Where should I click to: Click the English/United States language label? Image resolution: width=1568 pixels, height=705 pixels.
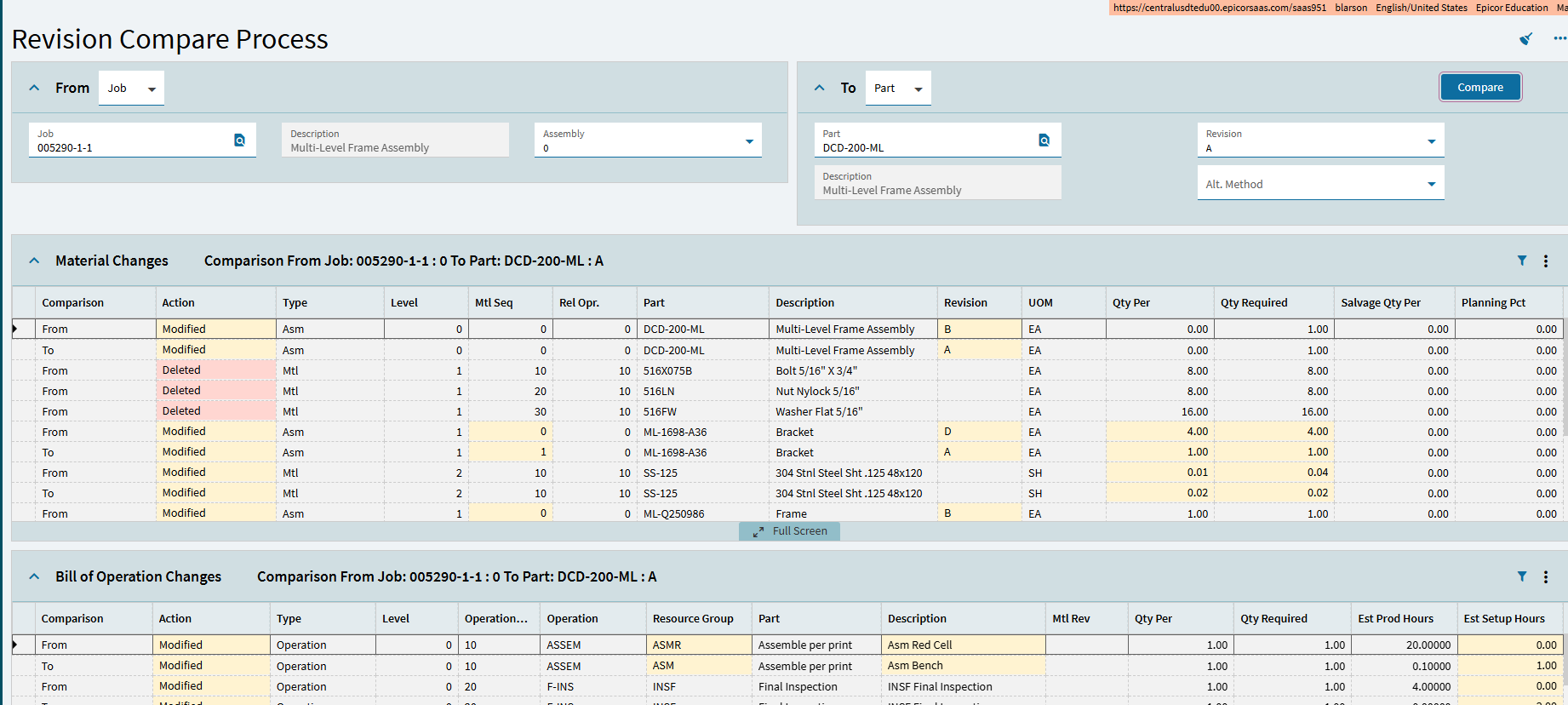1422,8
